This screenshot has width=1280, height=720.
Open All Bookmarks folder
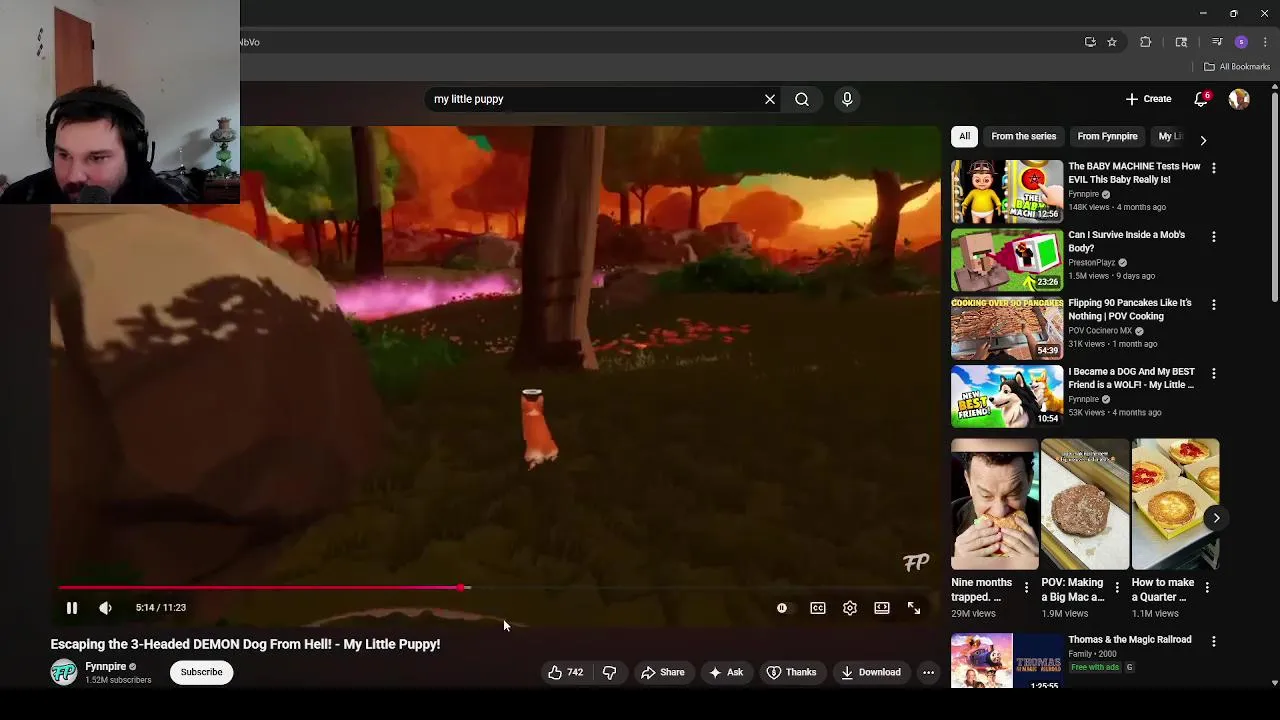(1237, 67)
